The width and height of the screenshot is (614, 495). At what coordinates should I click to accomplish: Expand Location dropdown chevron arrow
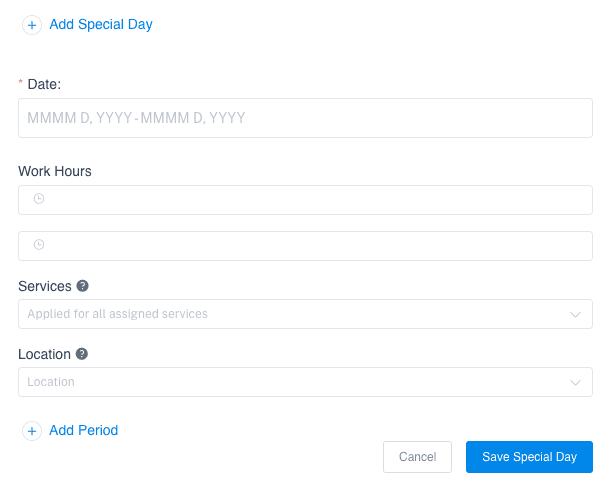pyautogui.click(x=575, y=382)
